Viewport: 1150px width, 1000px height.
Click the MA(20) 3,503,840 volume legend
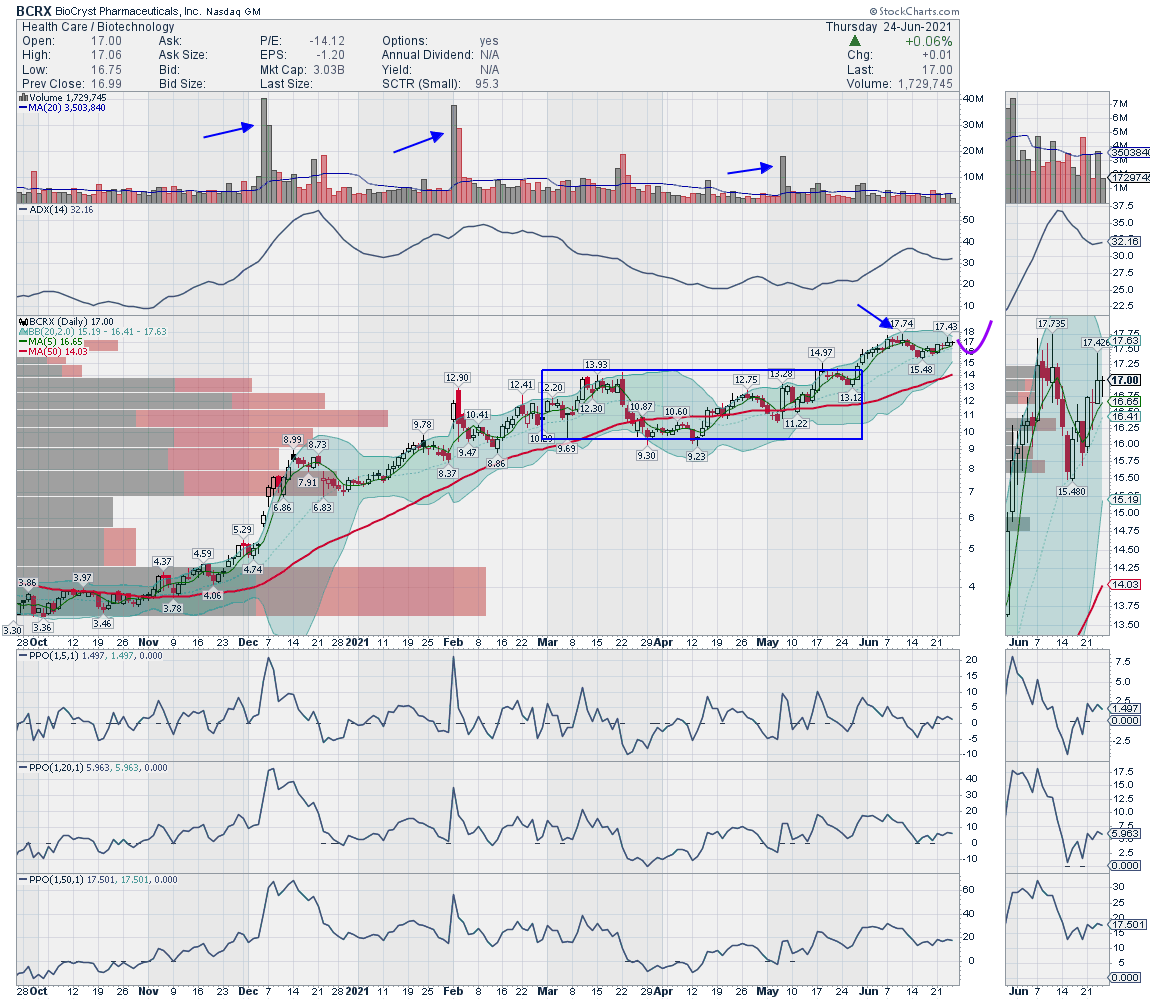(x=62, y=108)
